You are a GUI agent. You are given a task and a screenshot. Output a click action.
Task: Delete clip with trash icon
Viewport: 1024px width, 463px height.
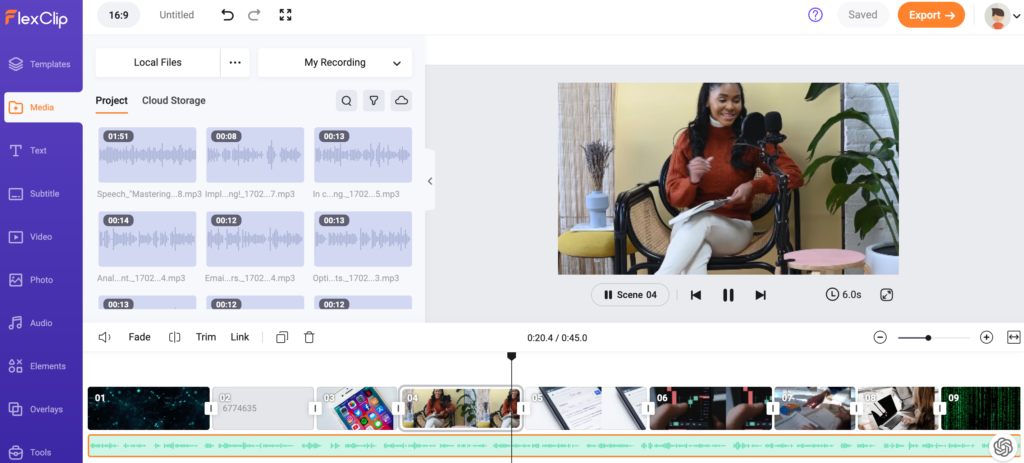click(x=309, y=337)
